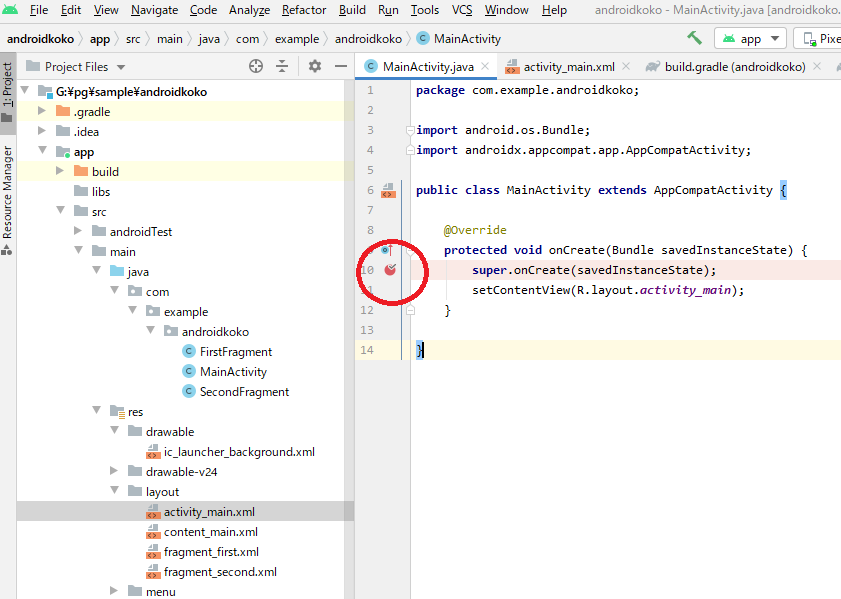This screenshot has height=599, width=841.
Task: Select SecondFragment in the project tree
Action: (244, 392)
